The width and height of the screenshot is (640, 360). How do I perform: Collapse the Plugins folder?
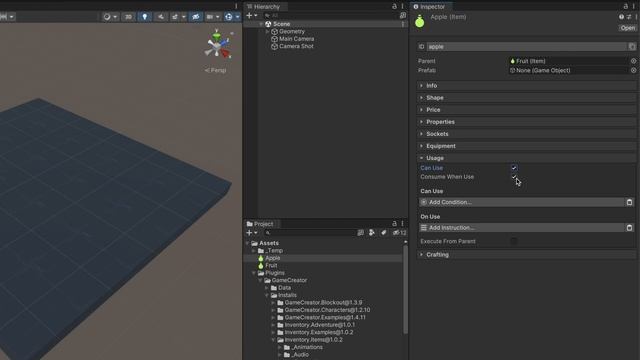(254, 273)
